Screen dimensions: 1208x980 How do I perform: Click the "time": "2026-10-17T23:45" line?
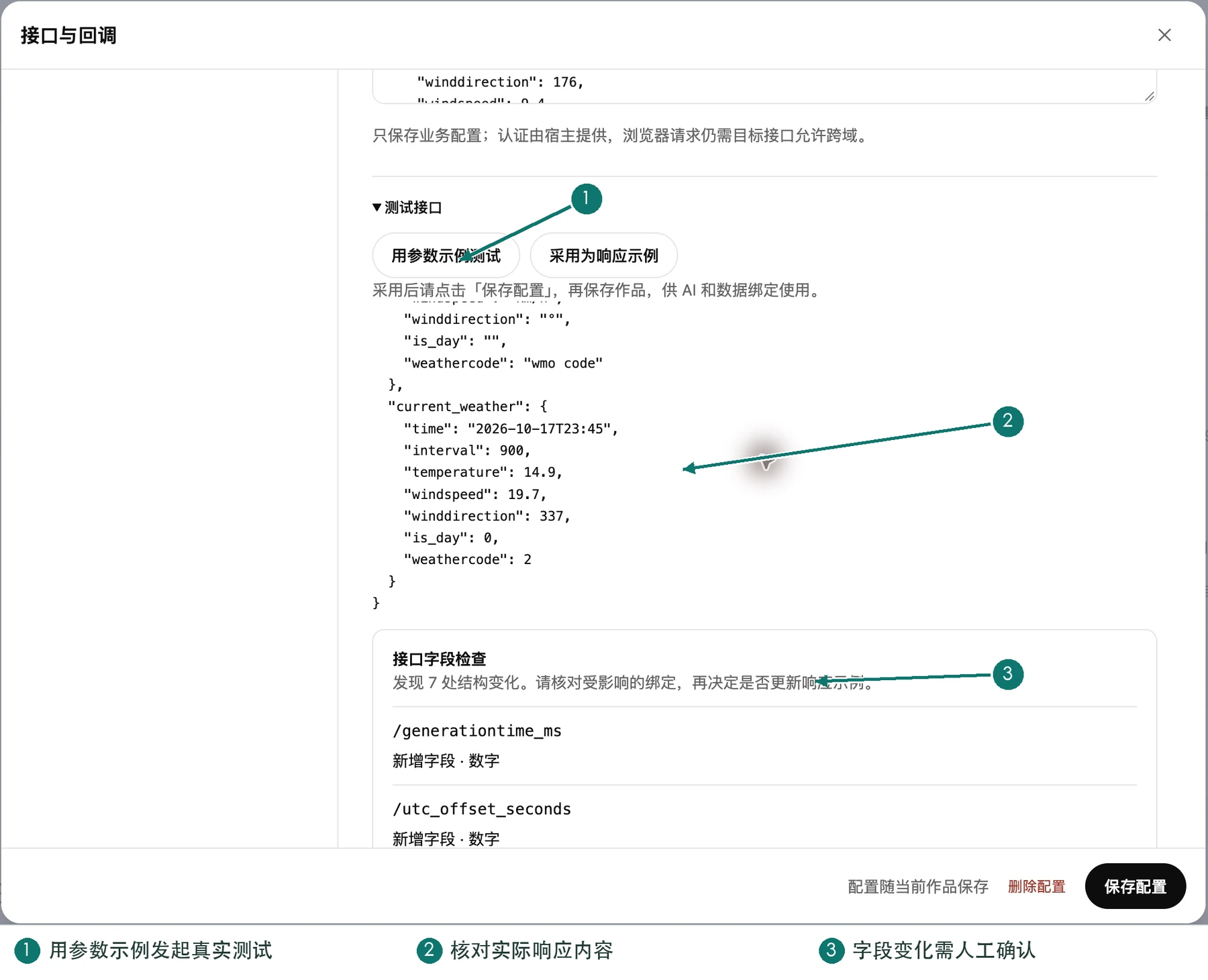point(511,429)
